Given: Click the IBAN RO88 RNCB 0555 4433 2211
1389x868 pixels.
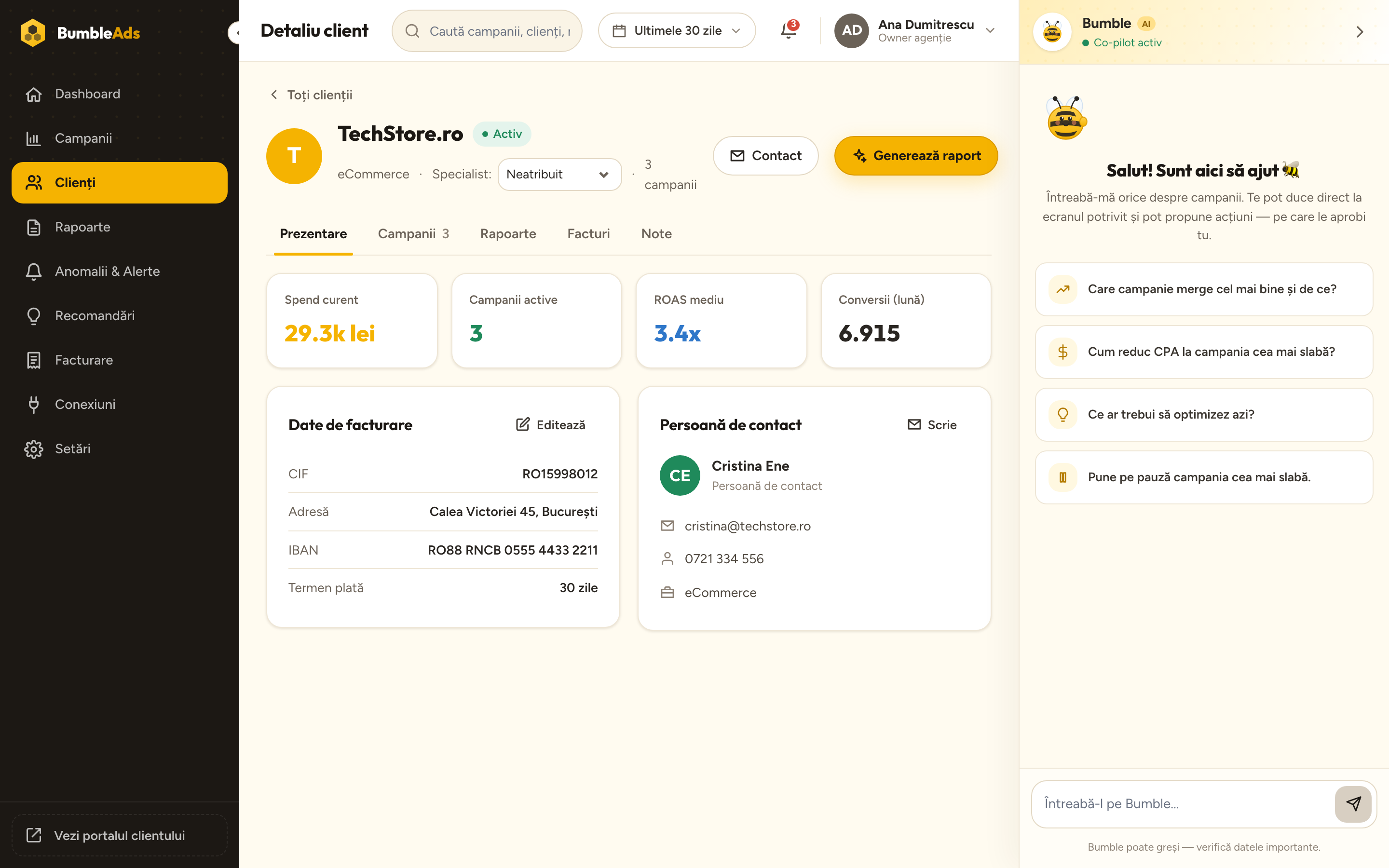Looking at the screenshot, I should point(513,550).
